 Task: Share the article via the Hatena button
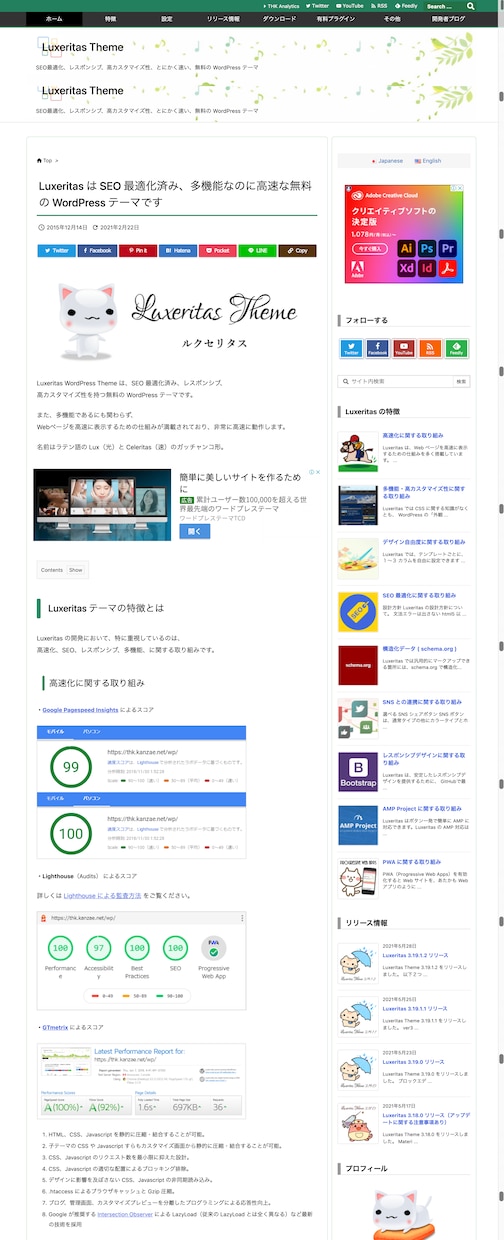[177, 251]
